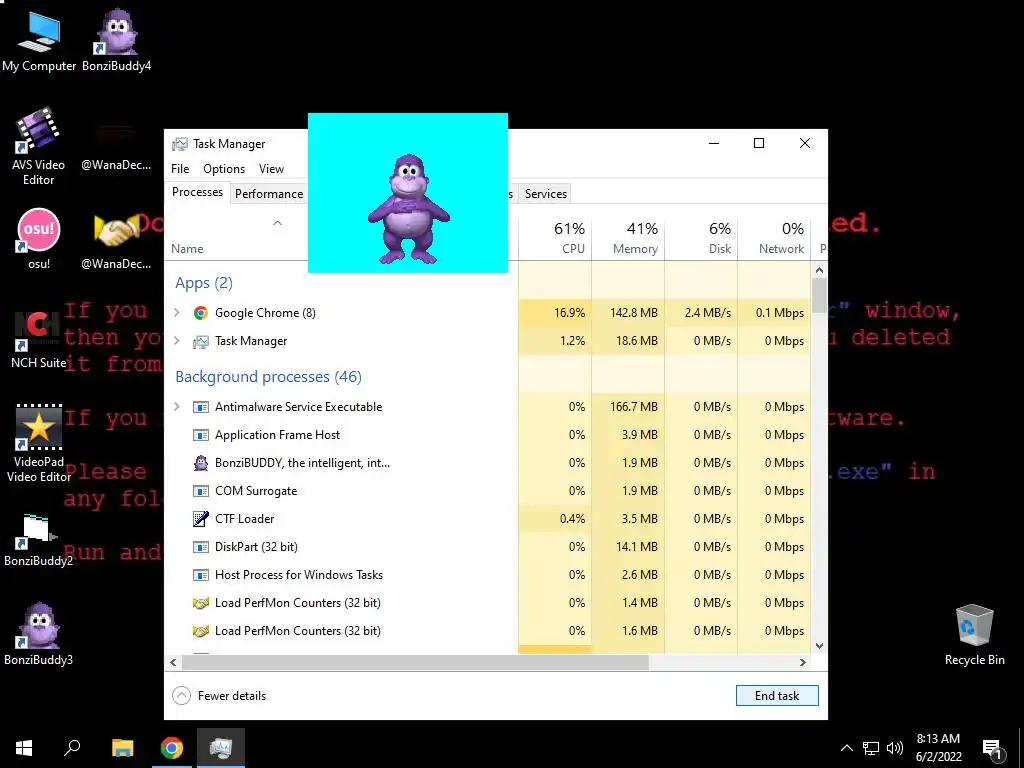
Task: Click the taskbar clock showing 8:13 AM
Action: [938, 748]
